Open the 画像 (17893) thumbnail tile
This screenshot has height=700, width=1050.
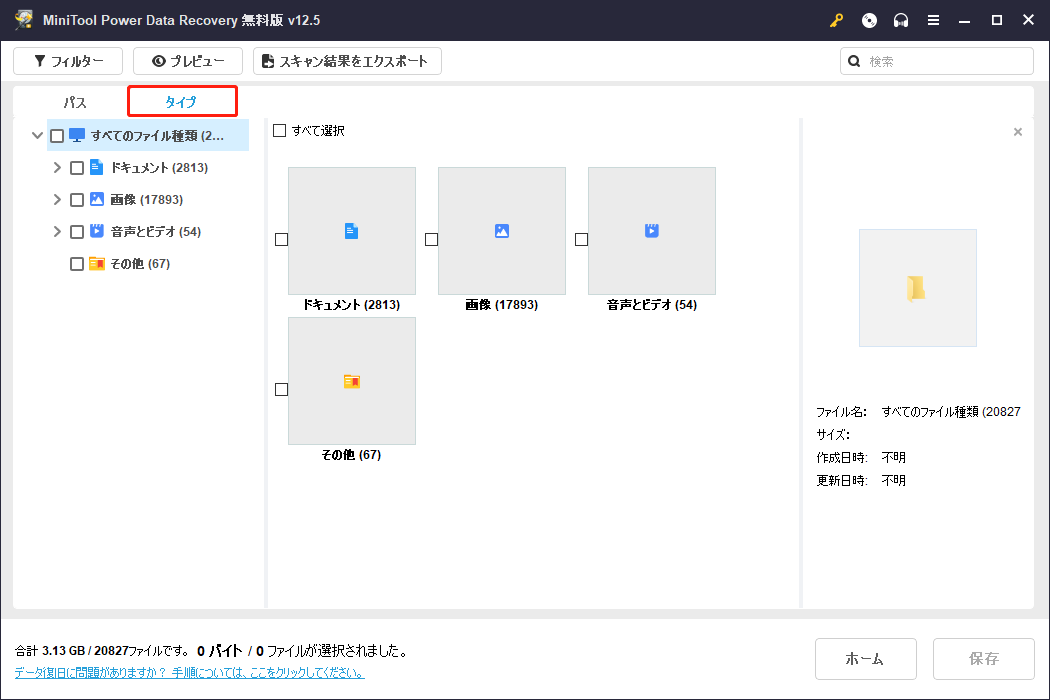(x=502, y=231)
